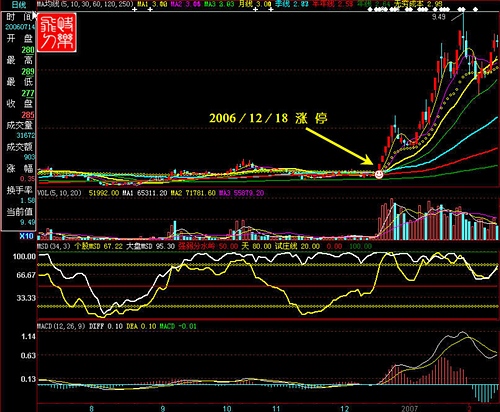Click the blue X10 volume scale label

point(27,236)
